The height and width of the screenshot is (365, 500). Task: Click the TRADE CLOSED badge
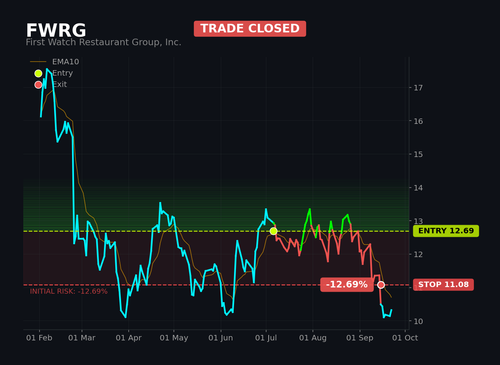pyautogui.click(x=250, y=29)
